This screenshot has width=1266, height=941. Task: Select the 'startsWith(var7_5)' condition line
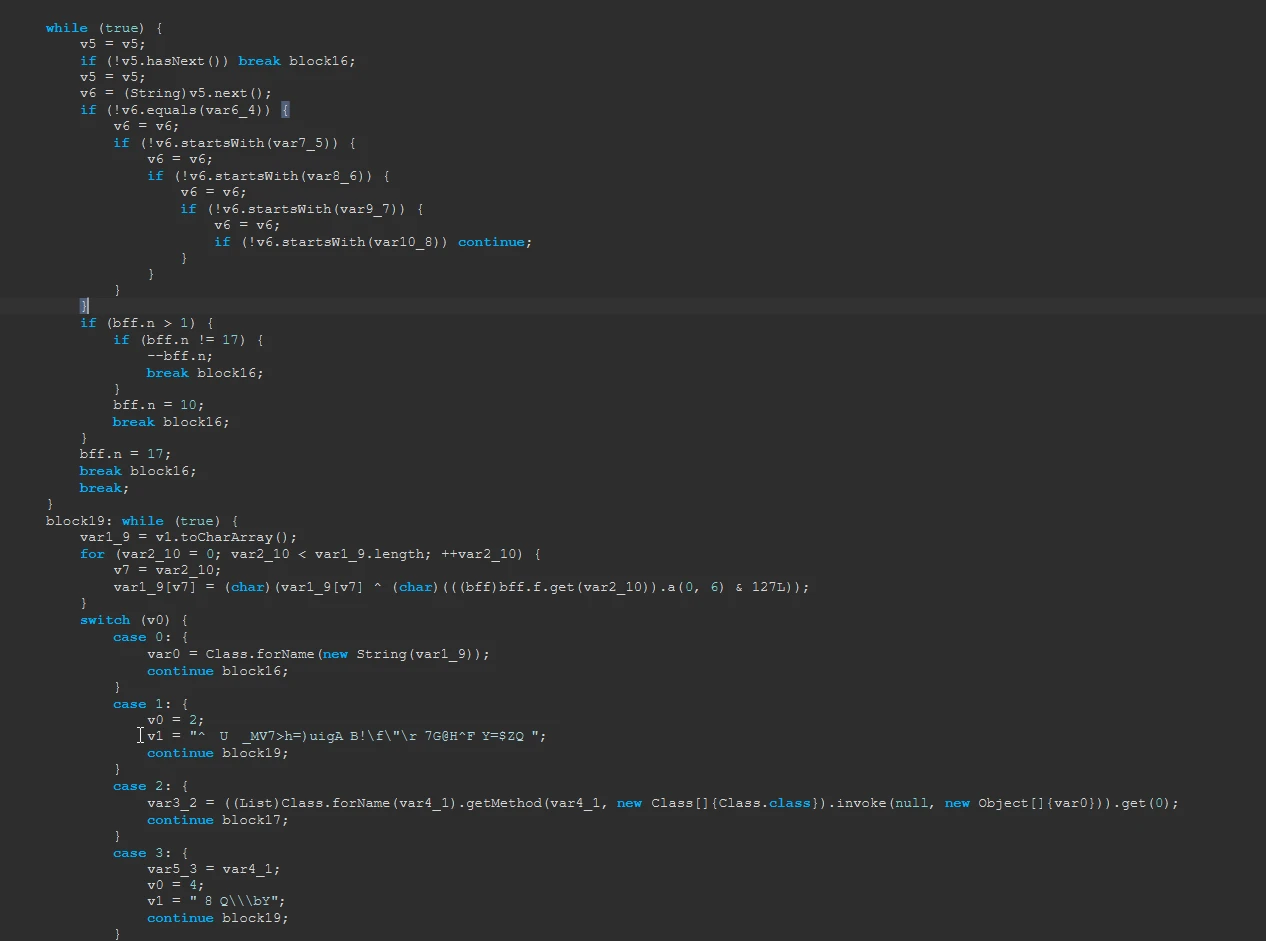[x=235, y=143]
